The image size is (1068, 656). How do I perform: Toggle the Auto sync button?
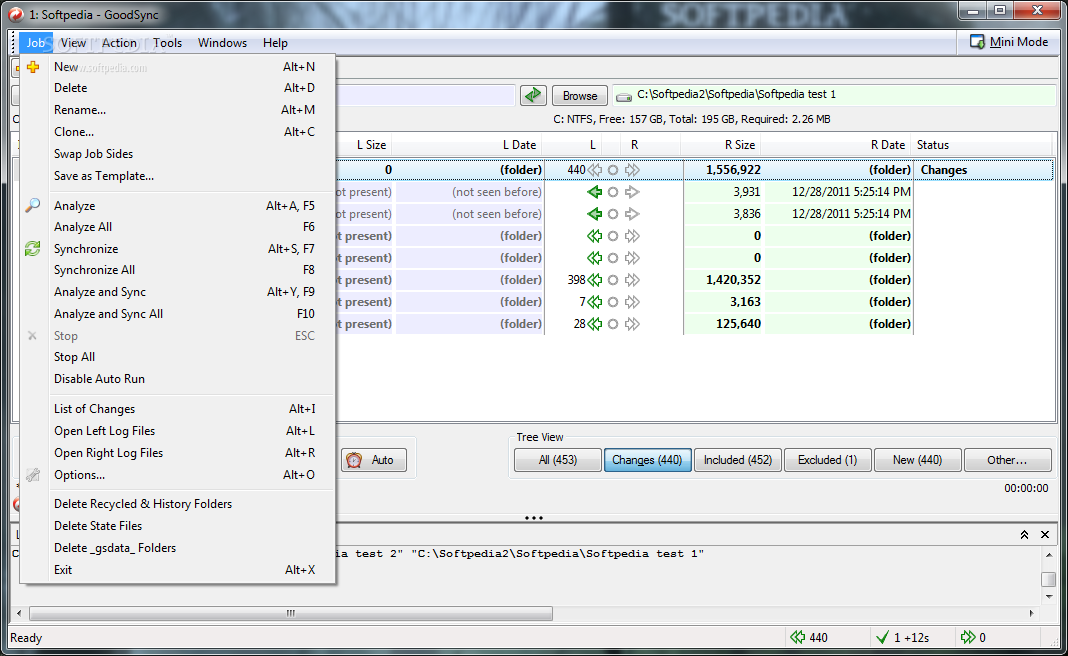coord(374,460)
